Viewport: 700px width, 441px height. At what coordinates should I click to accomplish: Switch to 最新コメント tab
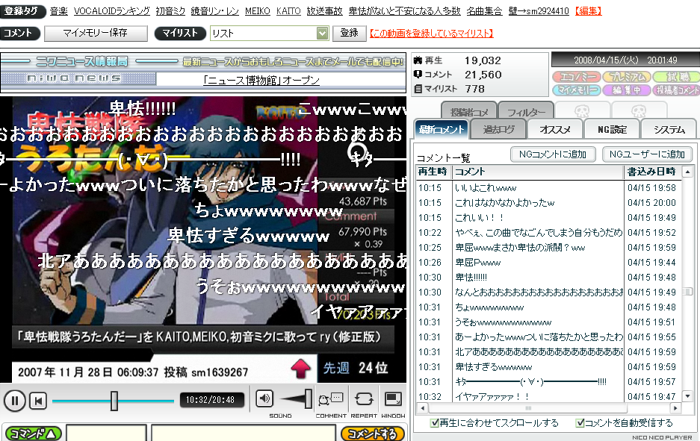pos(441,130)
